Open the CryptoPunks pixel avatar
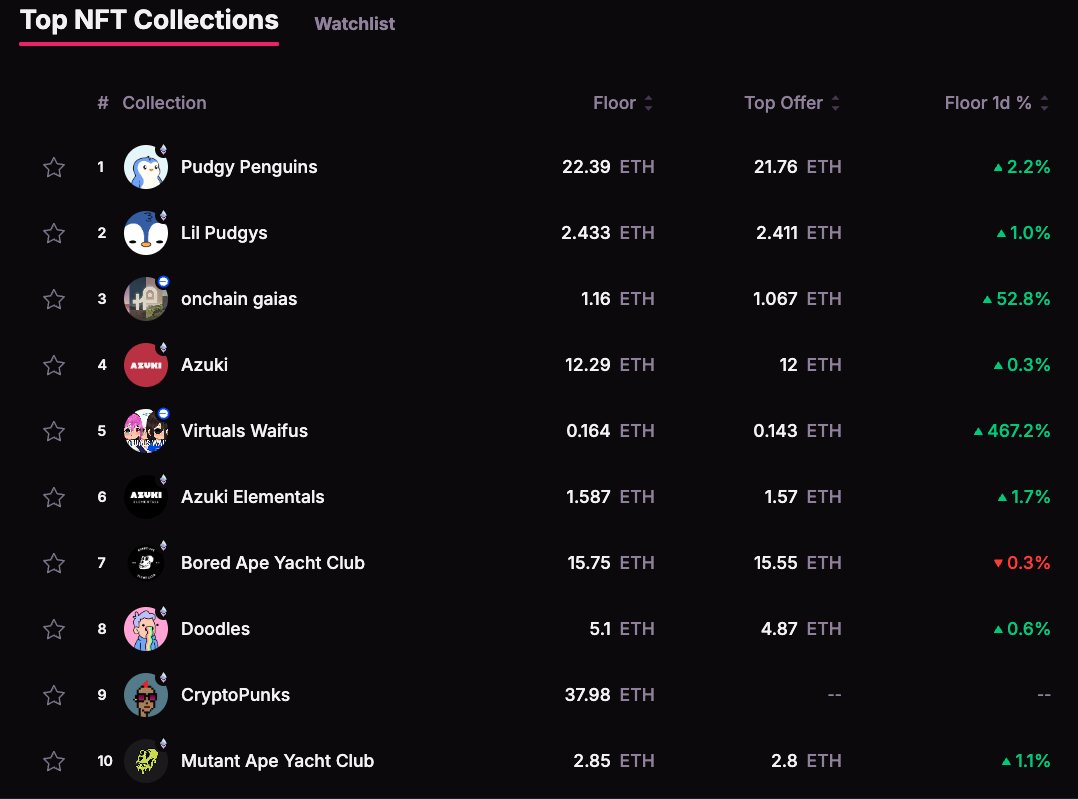1078x799 pixels. [146, 695]
